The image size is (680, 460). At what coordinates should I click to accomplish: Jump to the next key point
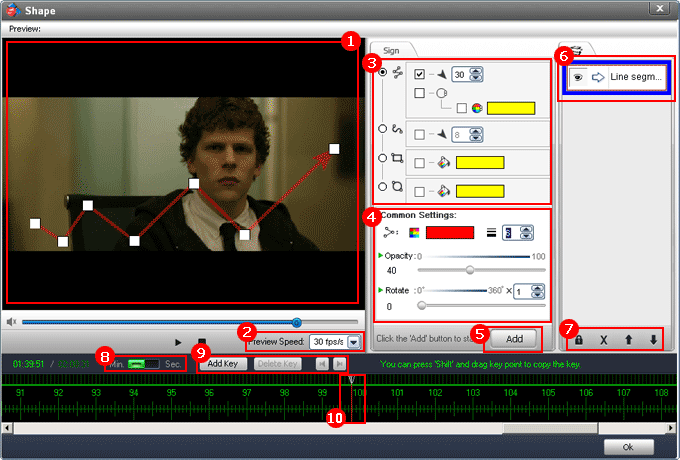click(x=340, y=364)
